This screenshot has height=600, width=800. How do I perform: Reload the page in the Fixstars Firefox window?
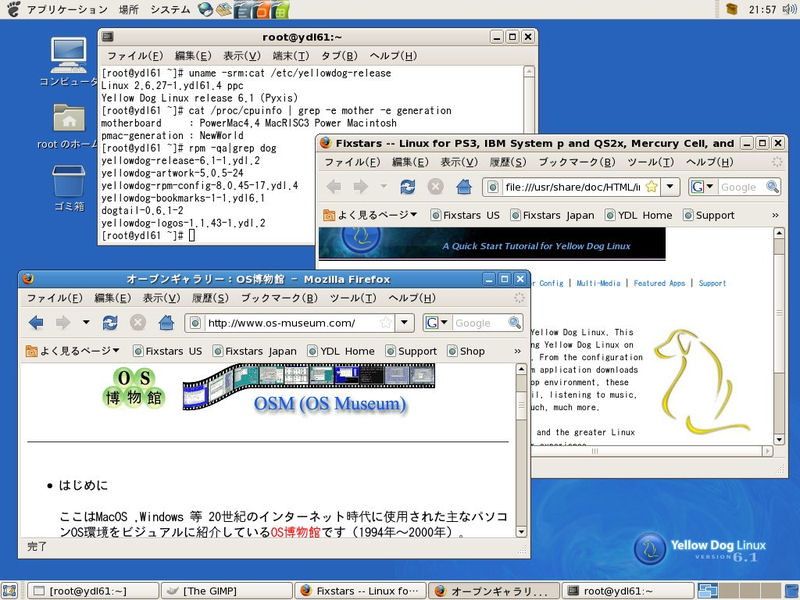(407, 187)
